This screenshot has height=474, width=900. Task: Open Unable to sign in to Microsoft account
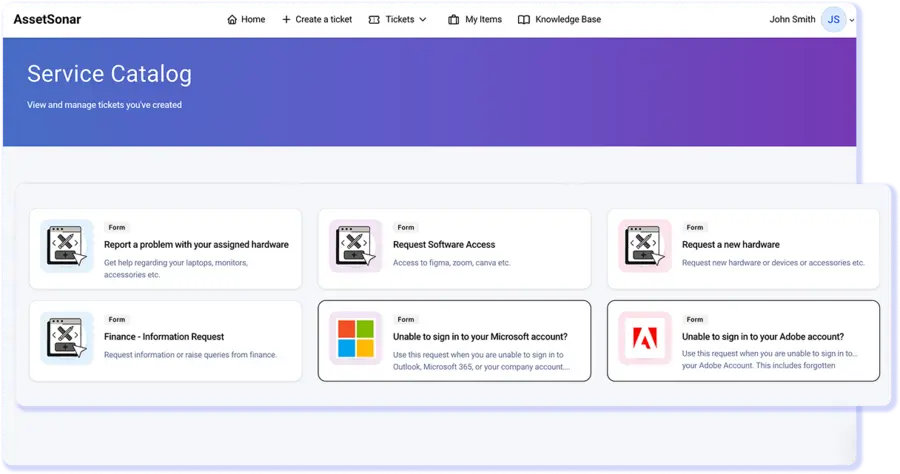coord(480,337)
